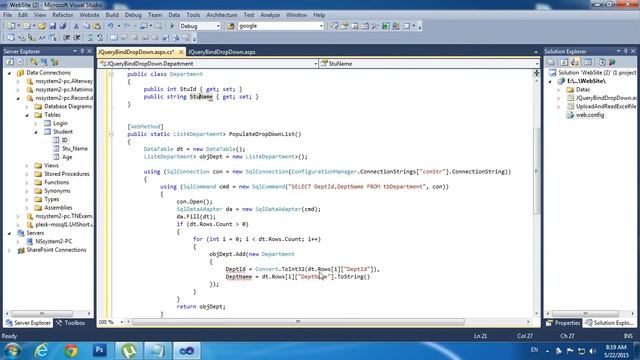Pin Server Explorer with auto-hide pushpin
Screen dimensions: 640x360
[x=82, y=51]
